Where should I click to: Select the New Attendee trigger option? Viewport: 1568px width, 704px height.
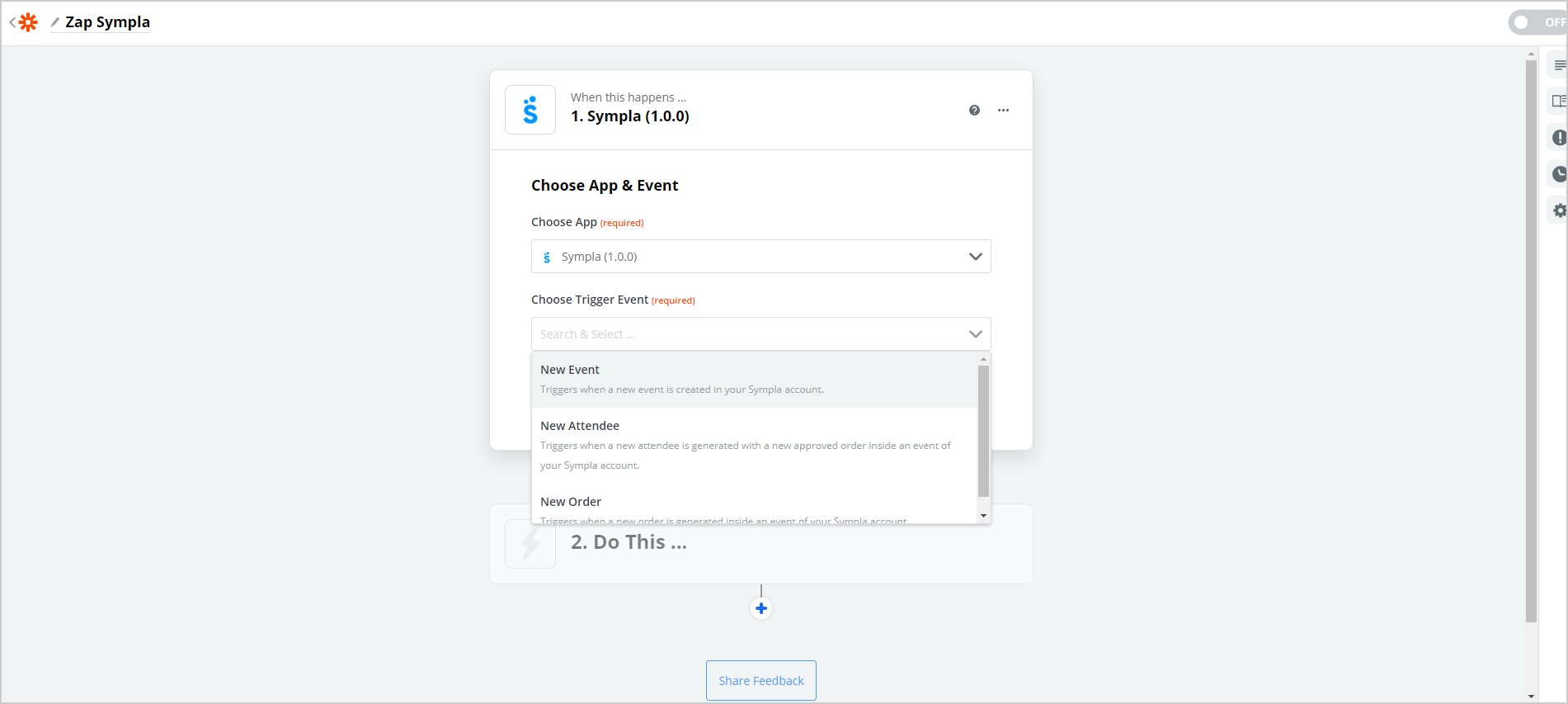754,446
